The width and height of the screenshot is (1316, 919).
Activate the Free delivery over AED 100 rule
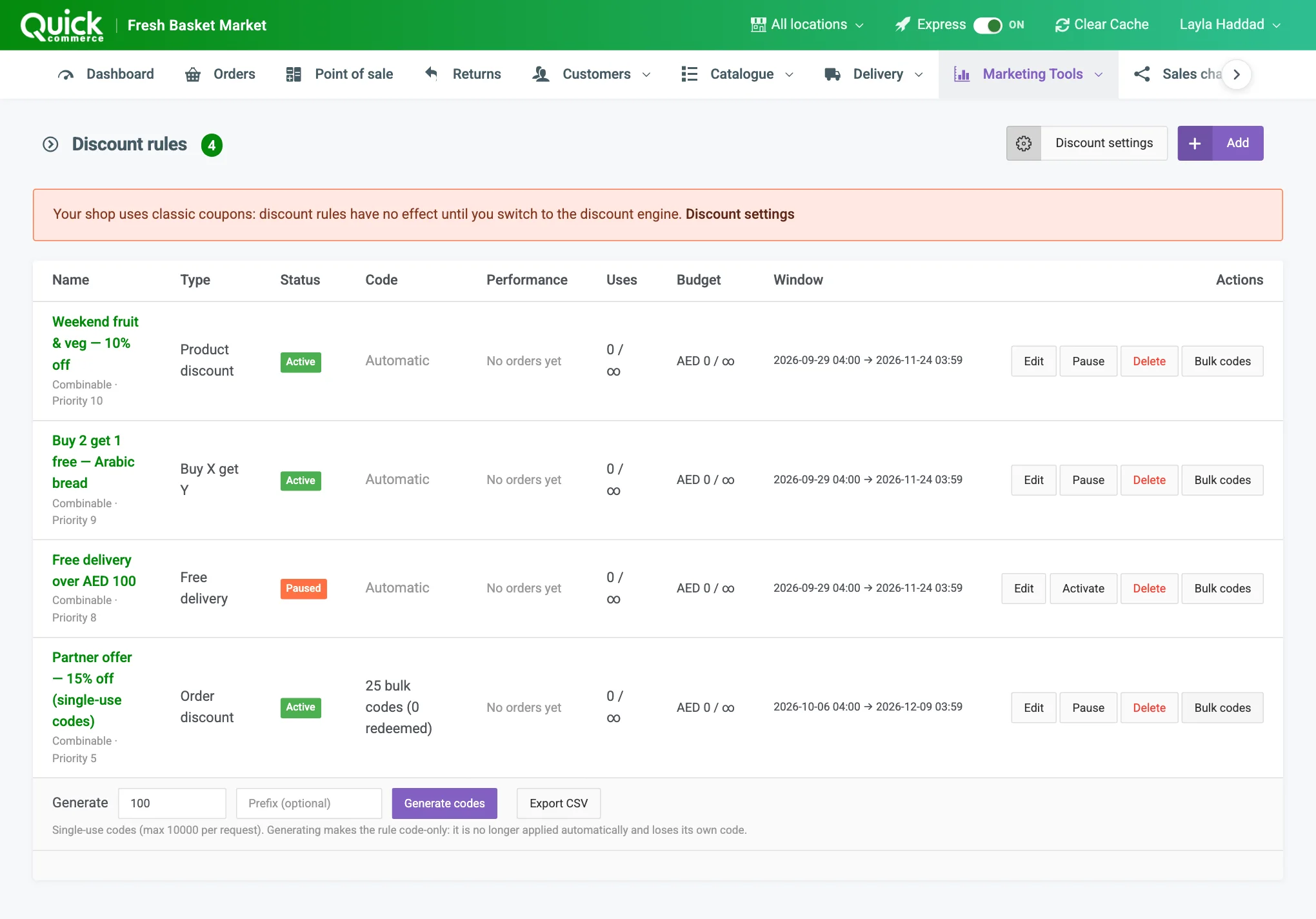click(x=1083, y=589)
